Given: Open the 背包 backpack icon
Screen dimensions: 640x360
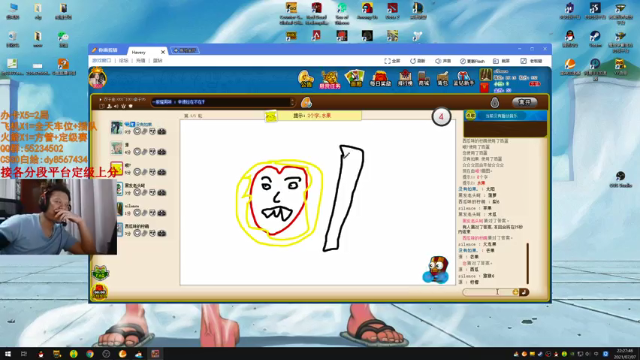Looking at the screenshot, I should [x=442, y=78].
